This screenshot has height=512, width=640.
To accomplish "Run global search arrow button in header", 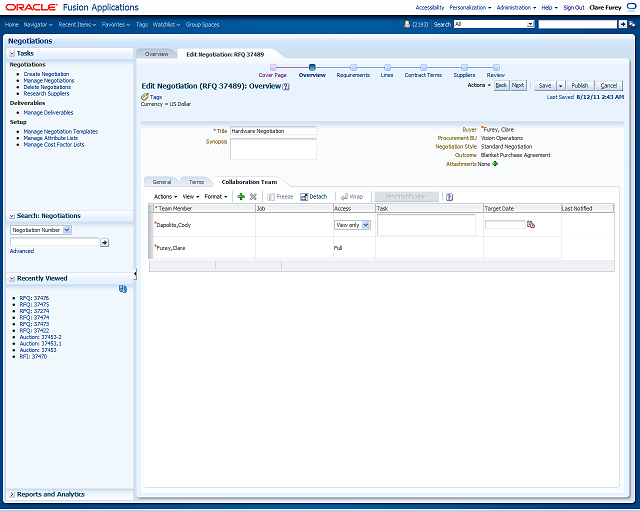I will 622,24.
